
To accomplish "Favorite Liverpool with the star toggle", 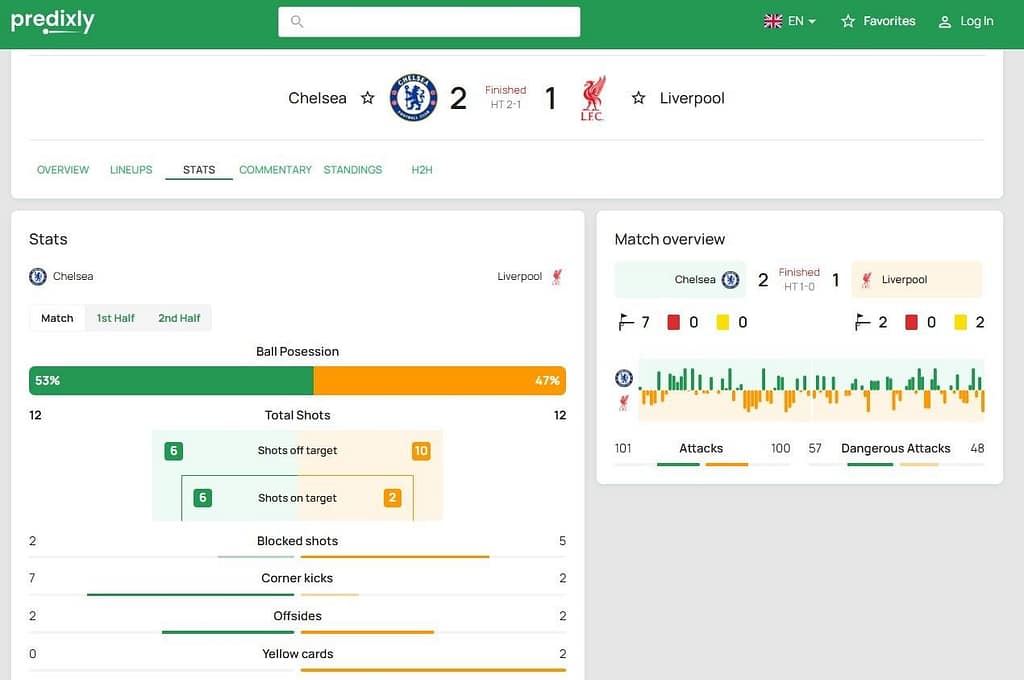I will (x=638, y=98).
